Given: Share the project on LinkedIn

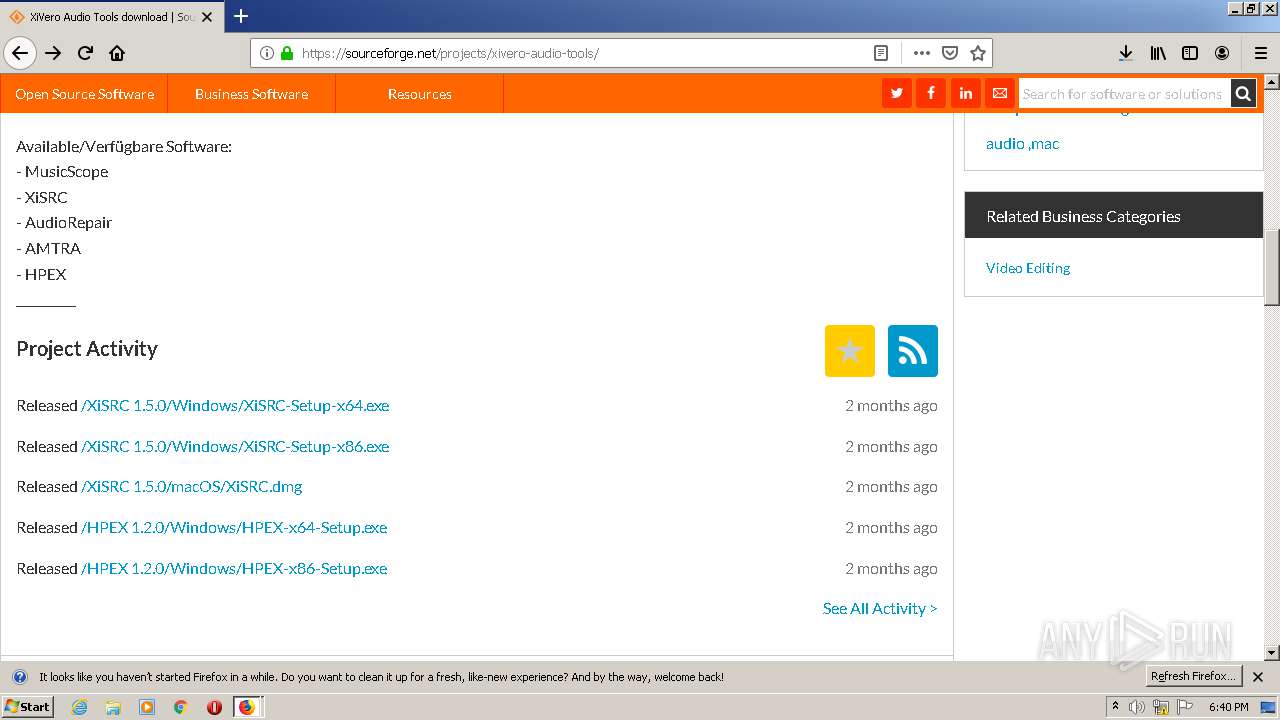Looking at the screenshot, I should (965, 93).
